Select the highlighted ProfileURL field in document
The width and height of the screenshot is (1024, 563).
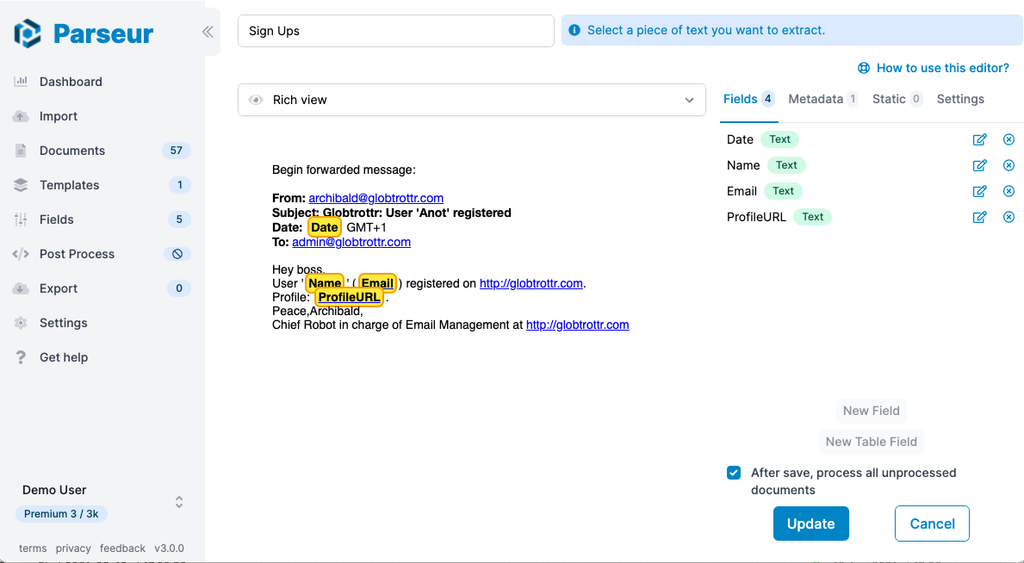click(349, 297)
